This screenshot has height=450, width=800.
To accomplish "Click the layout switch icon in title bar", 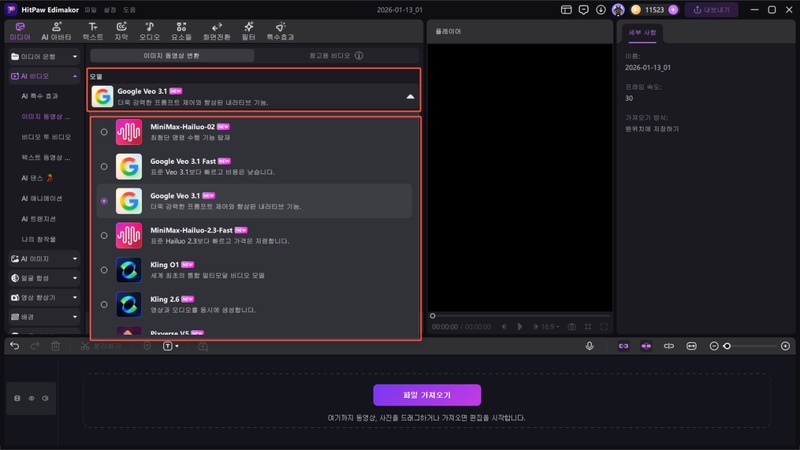I will tap(566, 10).
